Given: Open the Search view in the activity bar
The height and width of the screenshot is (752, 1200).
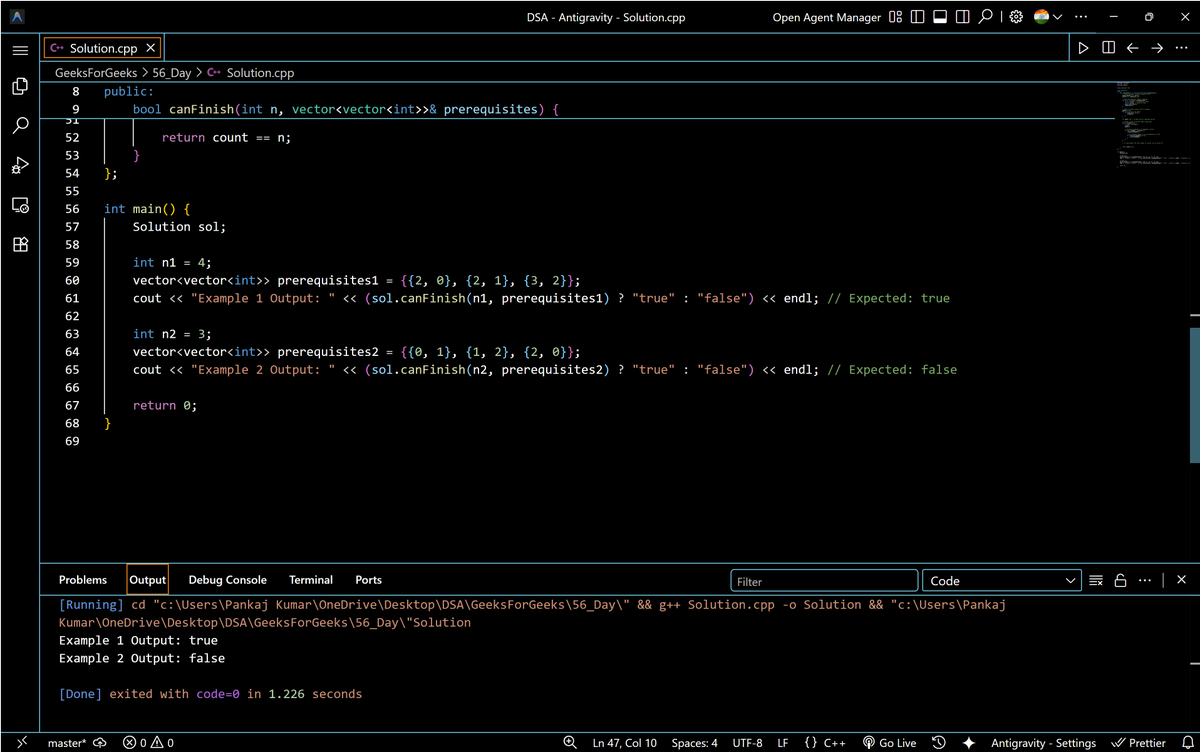Looking at the screenshot, I should tap(20, 126).
